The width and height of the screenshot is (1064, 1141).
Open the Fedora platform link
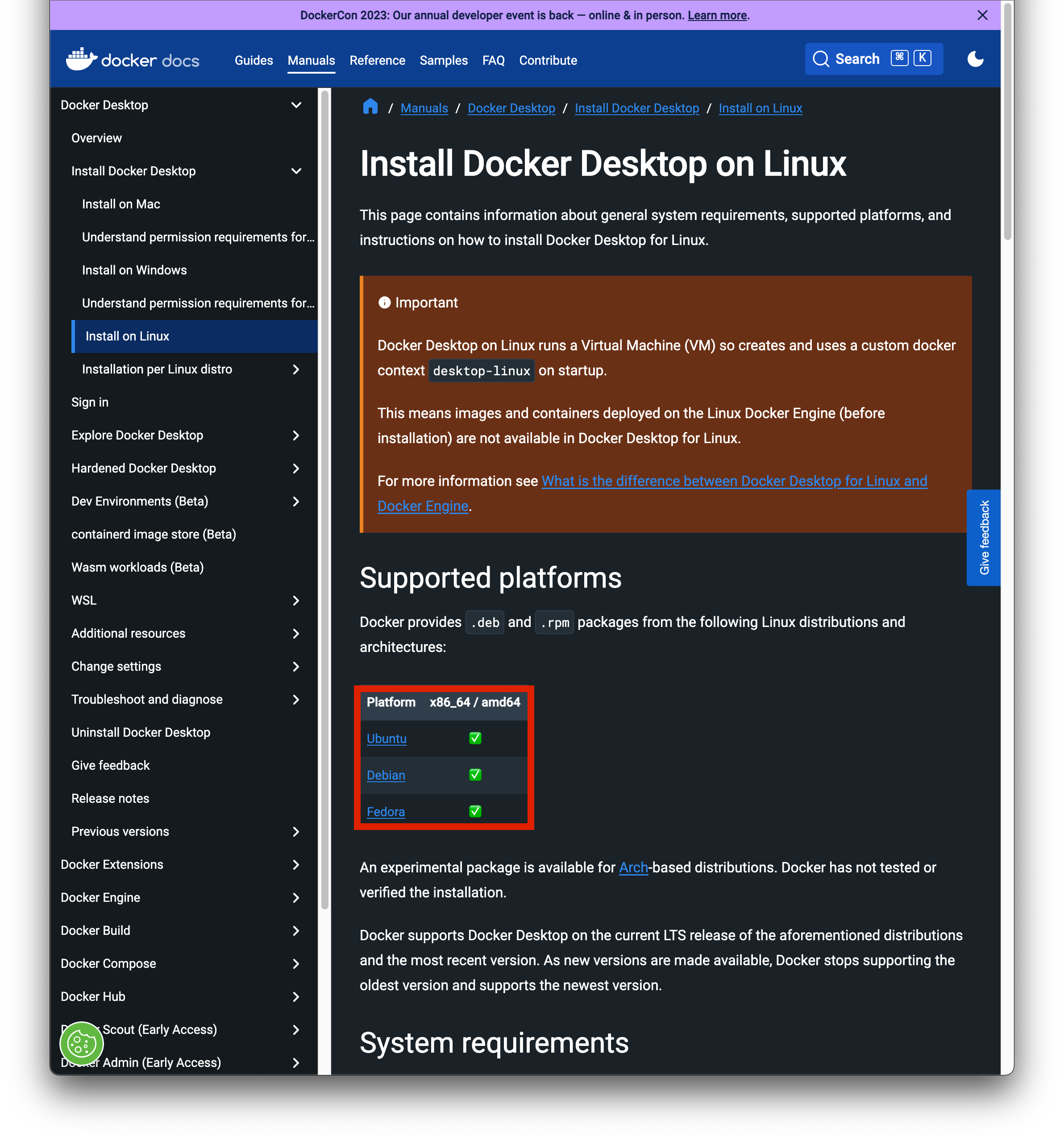(x=386, y=812)
